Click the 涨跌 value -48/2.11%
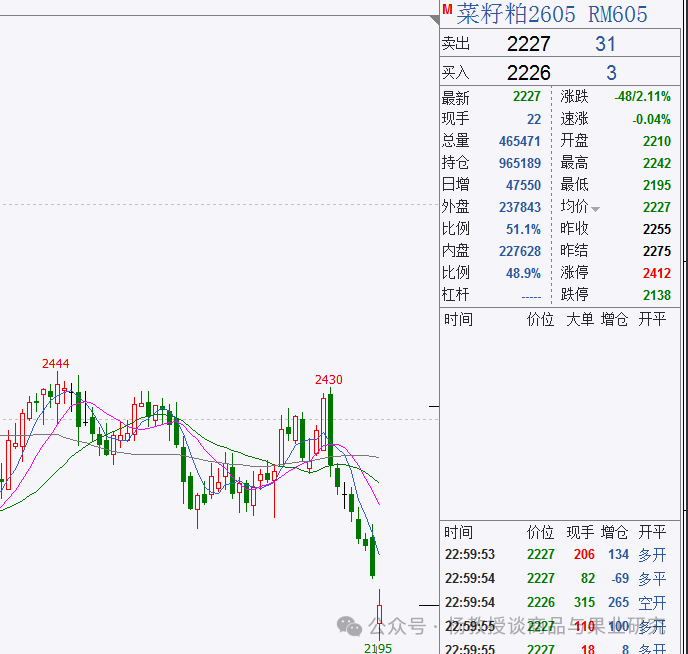The image size is (688, 654). pyautogui.click(x=643, y=96)
